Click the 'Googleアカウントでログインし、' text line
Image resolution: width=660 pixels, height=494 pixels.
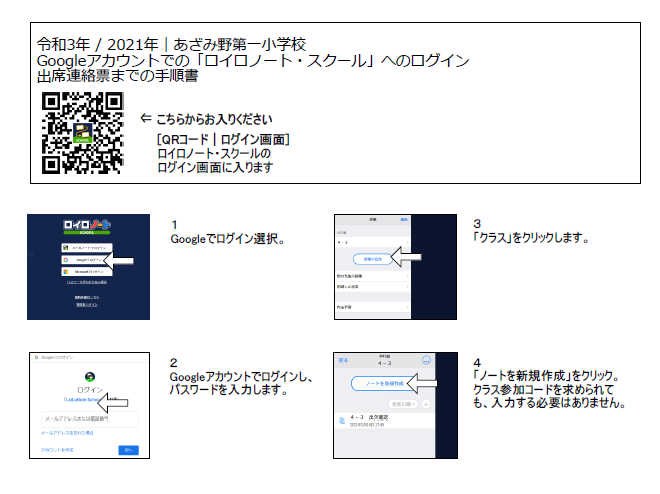(241, 377)
